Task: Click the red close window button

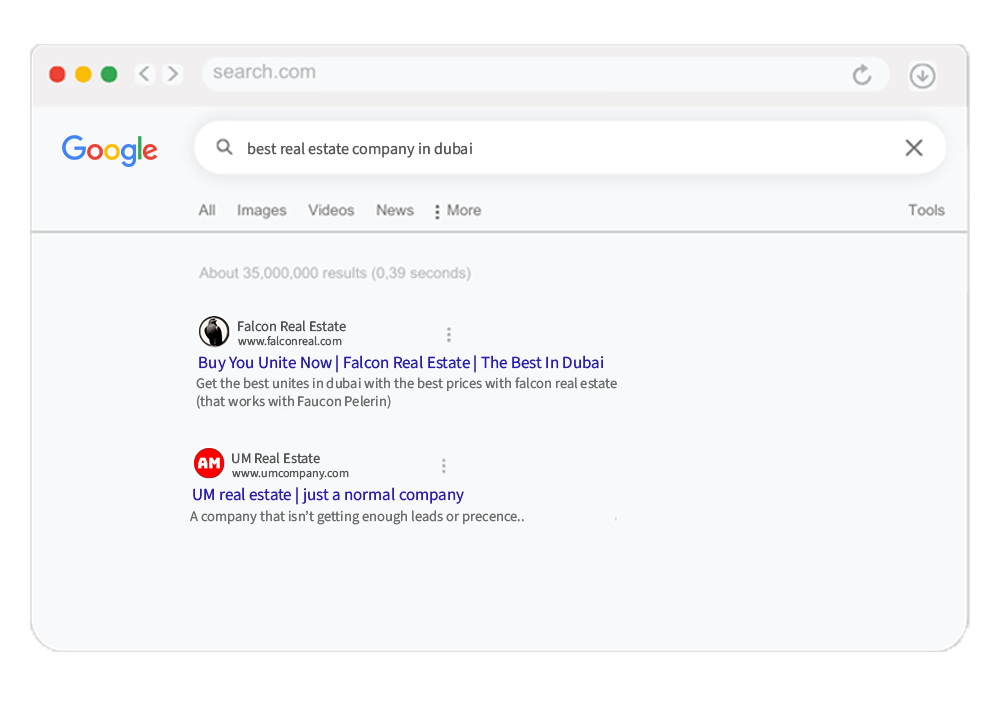Action: point(57,75)
